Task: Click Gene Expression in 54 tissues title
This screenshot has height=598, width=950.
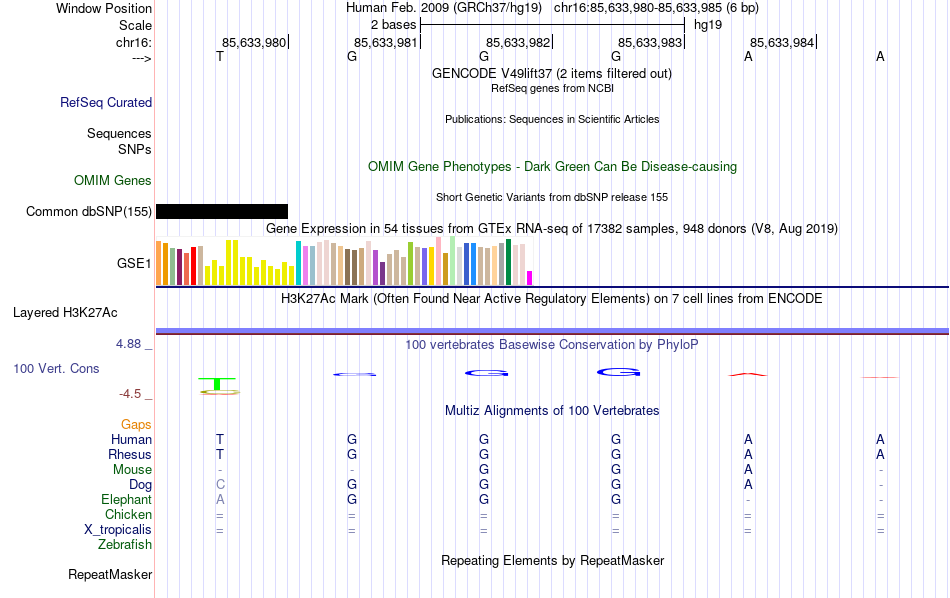Action: pos(552,228)
